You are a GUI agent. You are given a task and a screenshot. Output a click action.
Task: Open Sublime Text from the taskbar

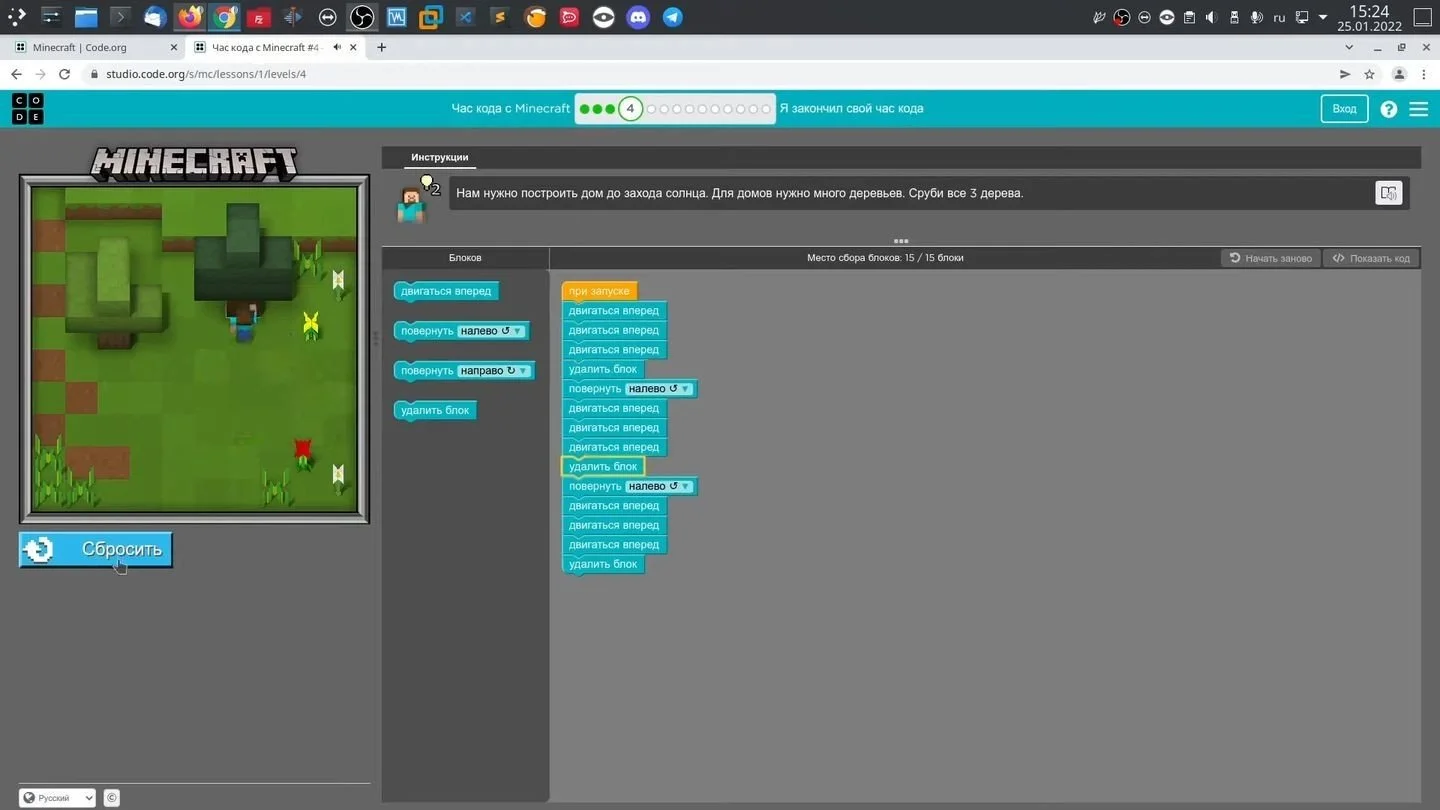click(500, 17)
